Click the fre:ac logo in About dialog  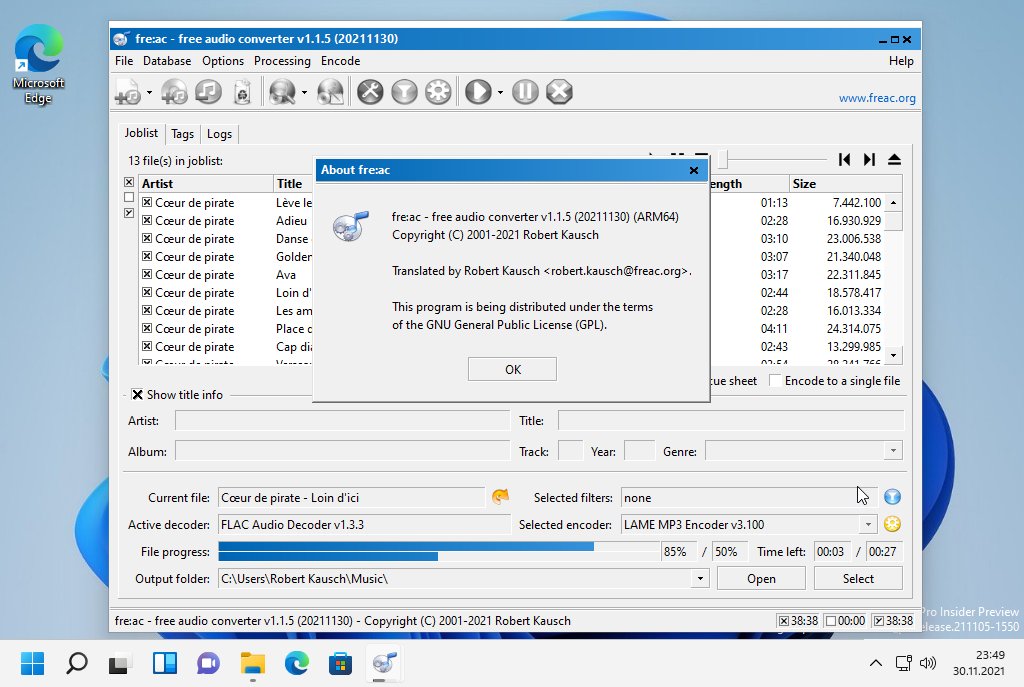(x=351, y=226)
